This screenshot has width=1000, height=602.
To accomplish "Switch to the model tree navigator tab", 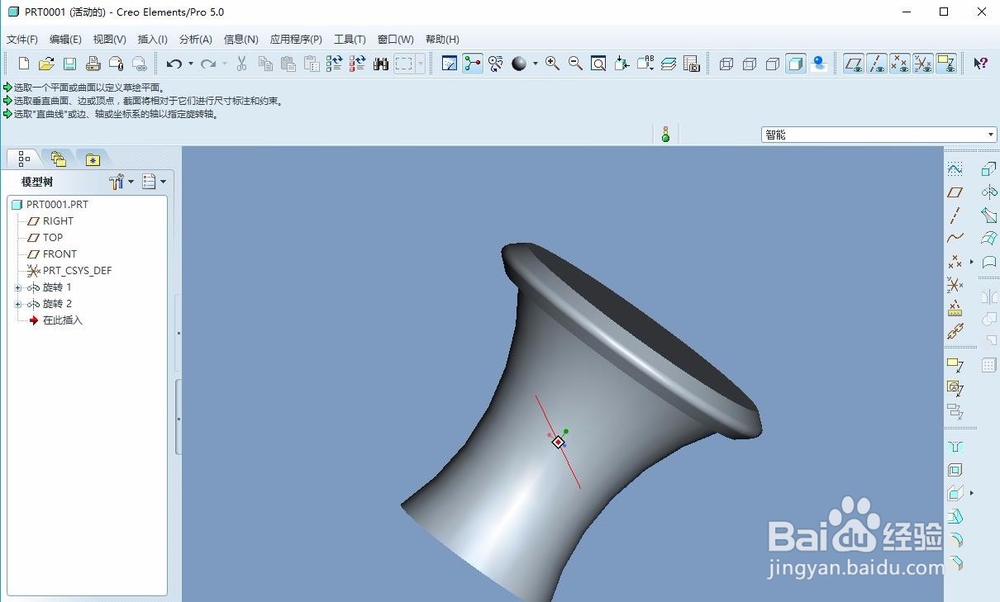I will pos(23,158).
